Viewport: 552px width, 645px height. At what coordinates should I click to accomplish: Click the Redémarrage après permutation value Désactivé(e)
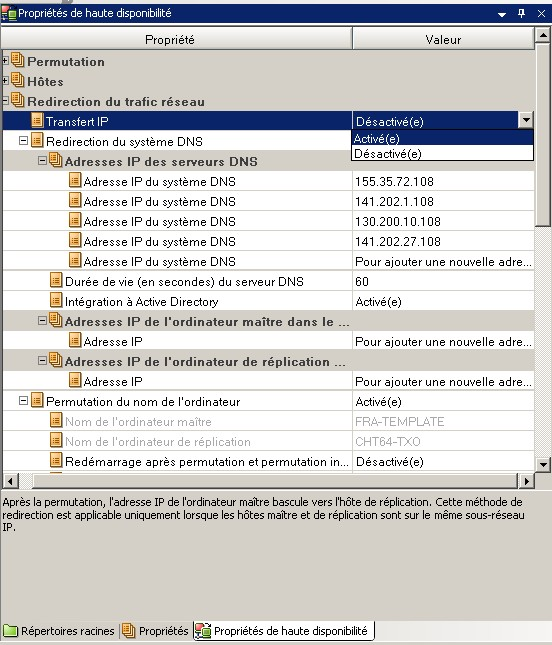(443, 462)
